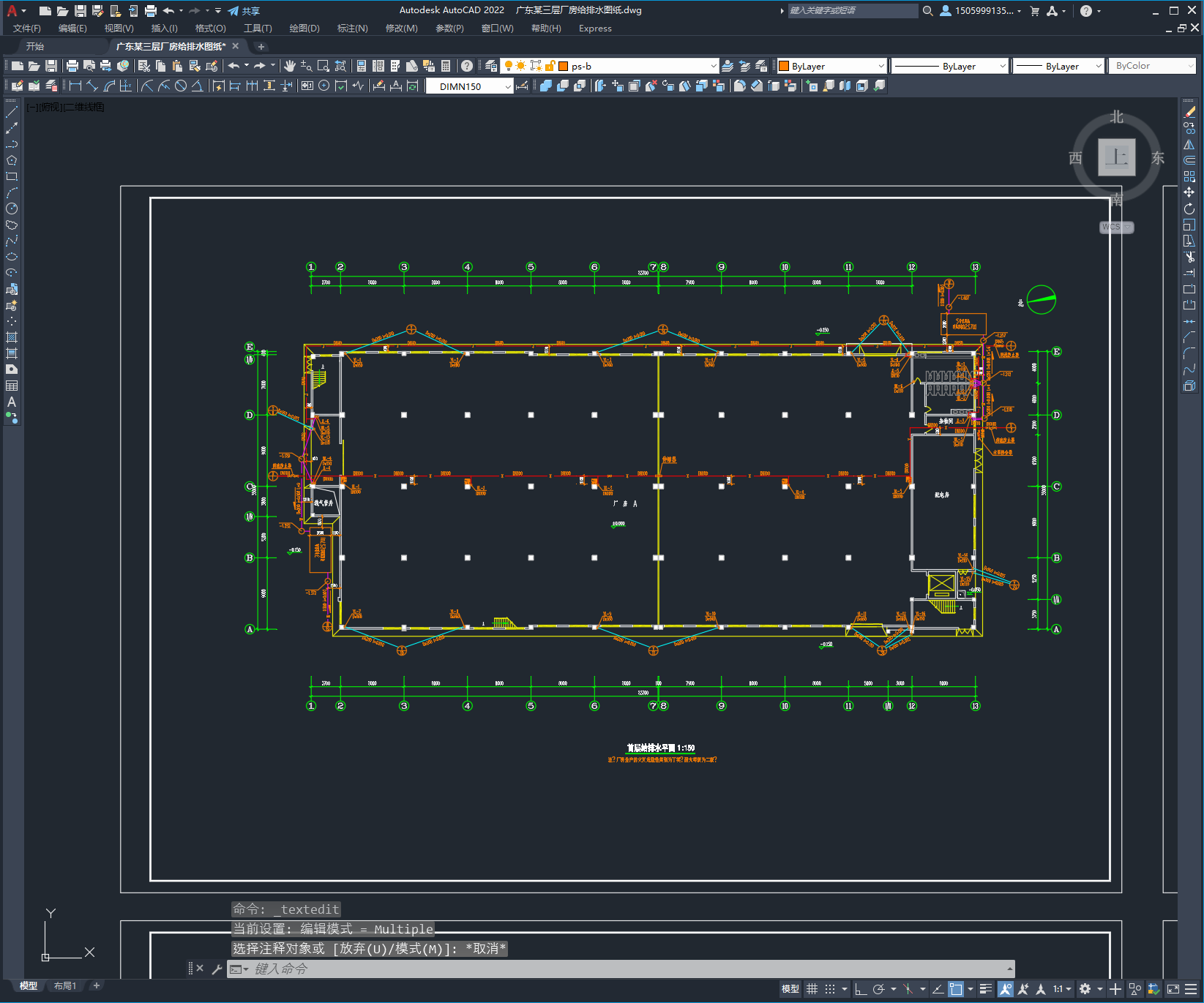Select the Line tool in Draw toolbar
Viewport: 1204px width, 1003px height.
tap(12, 112)
